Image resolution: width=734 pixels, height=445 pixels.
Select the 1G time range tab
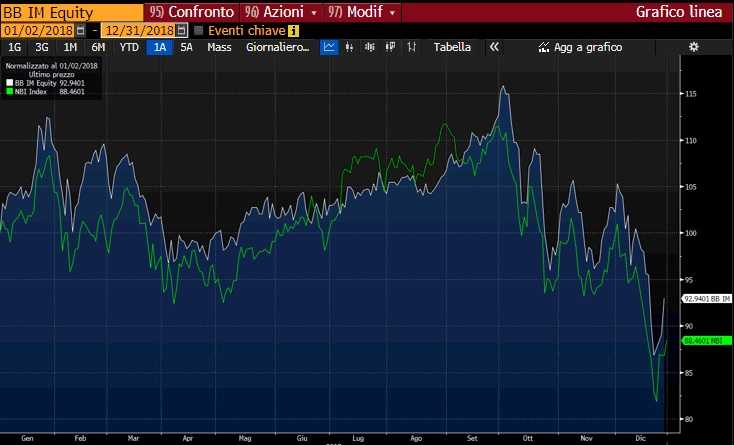pos(15,47)
